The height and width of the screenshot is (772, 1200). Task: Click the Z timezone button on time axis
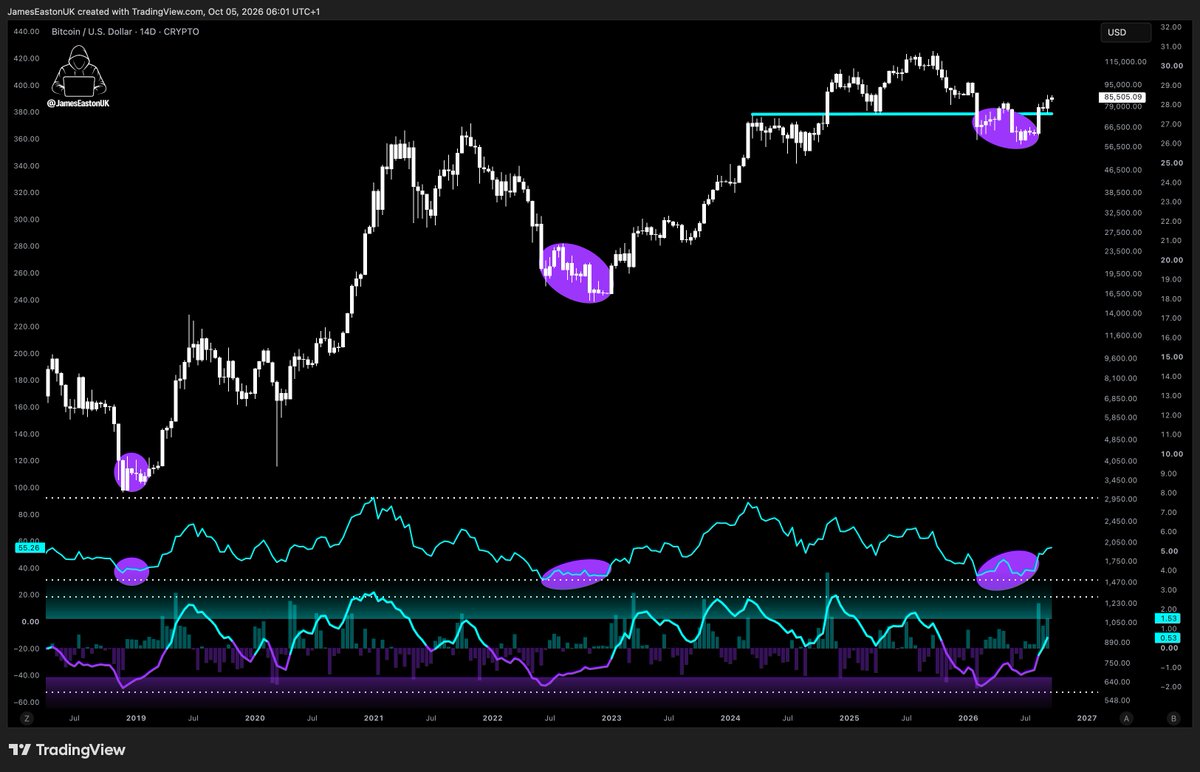click(x=26, y=718)
